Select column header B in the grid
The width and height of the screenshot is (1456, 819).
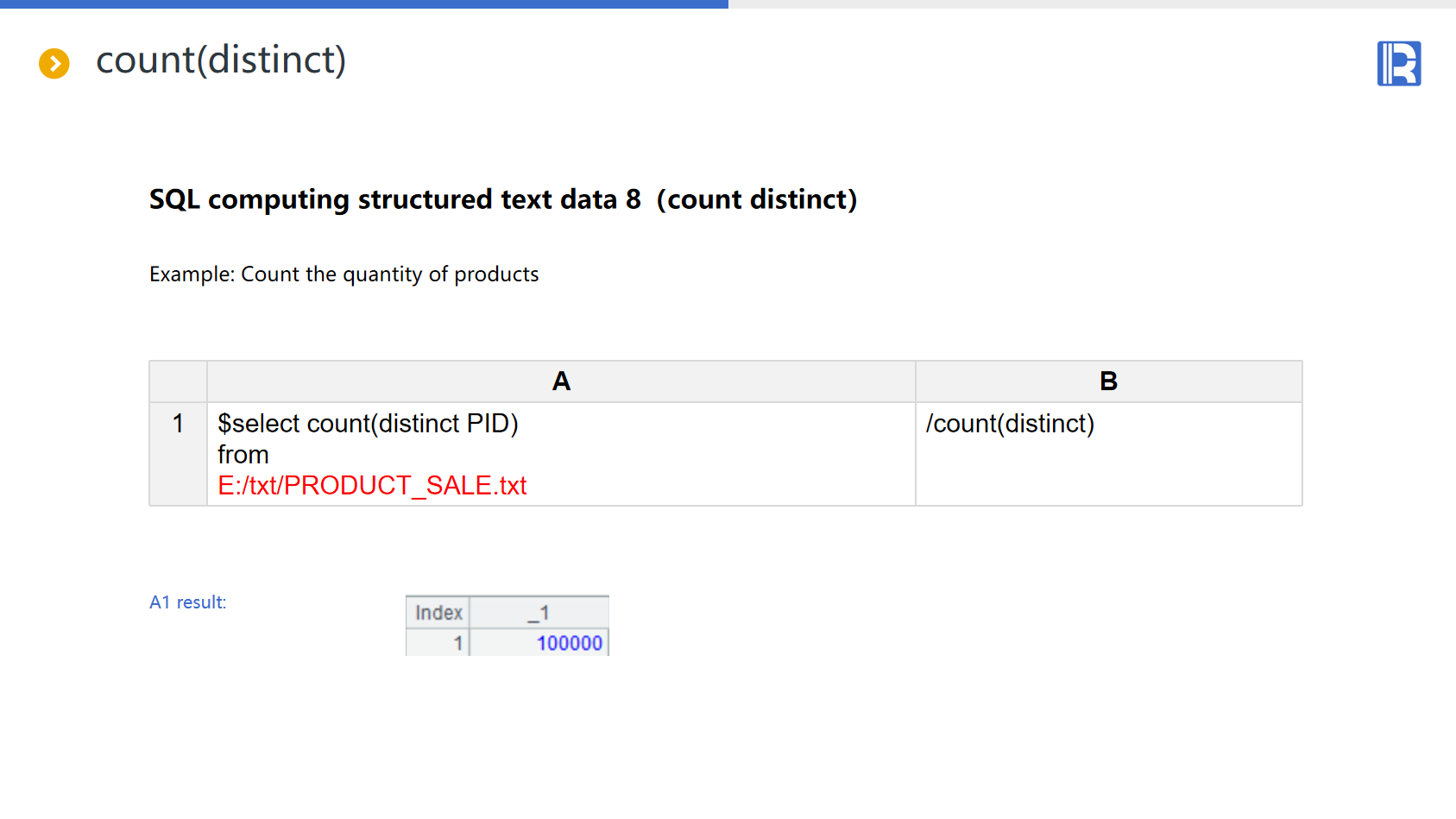pyautogui.click(x=1108, y=381)
